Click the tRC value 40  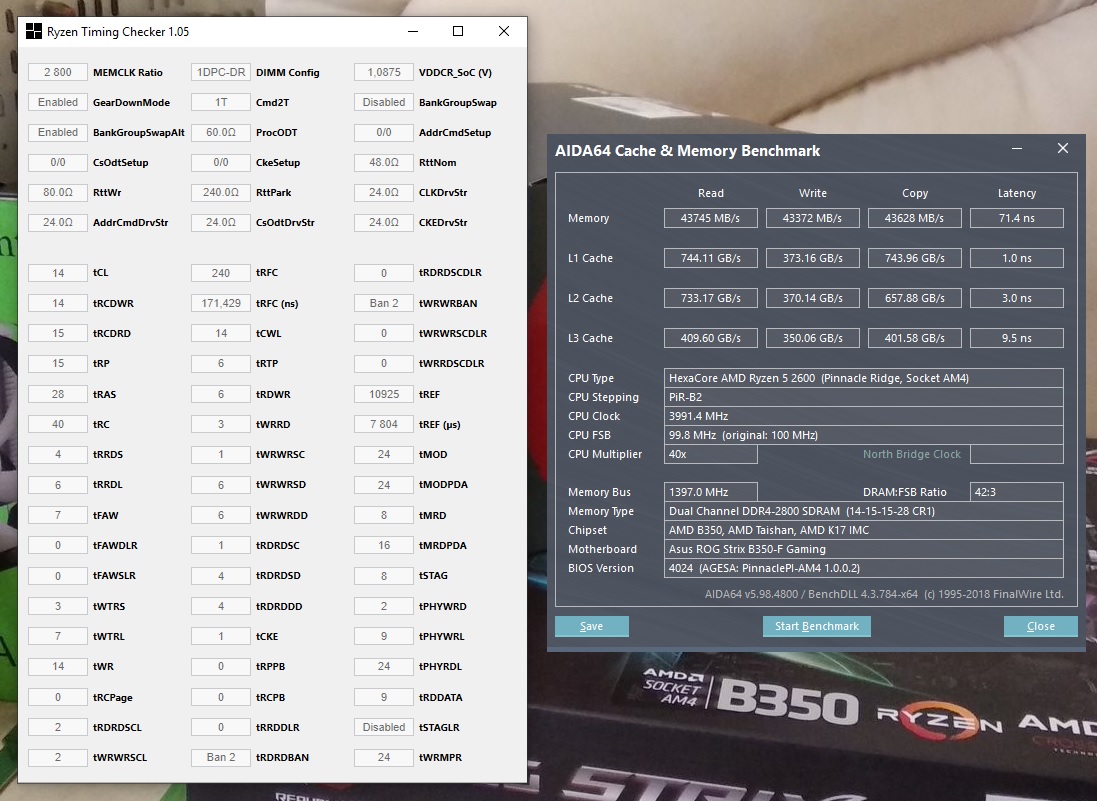(x=58, y=424)
